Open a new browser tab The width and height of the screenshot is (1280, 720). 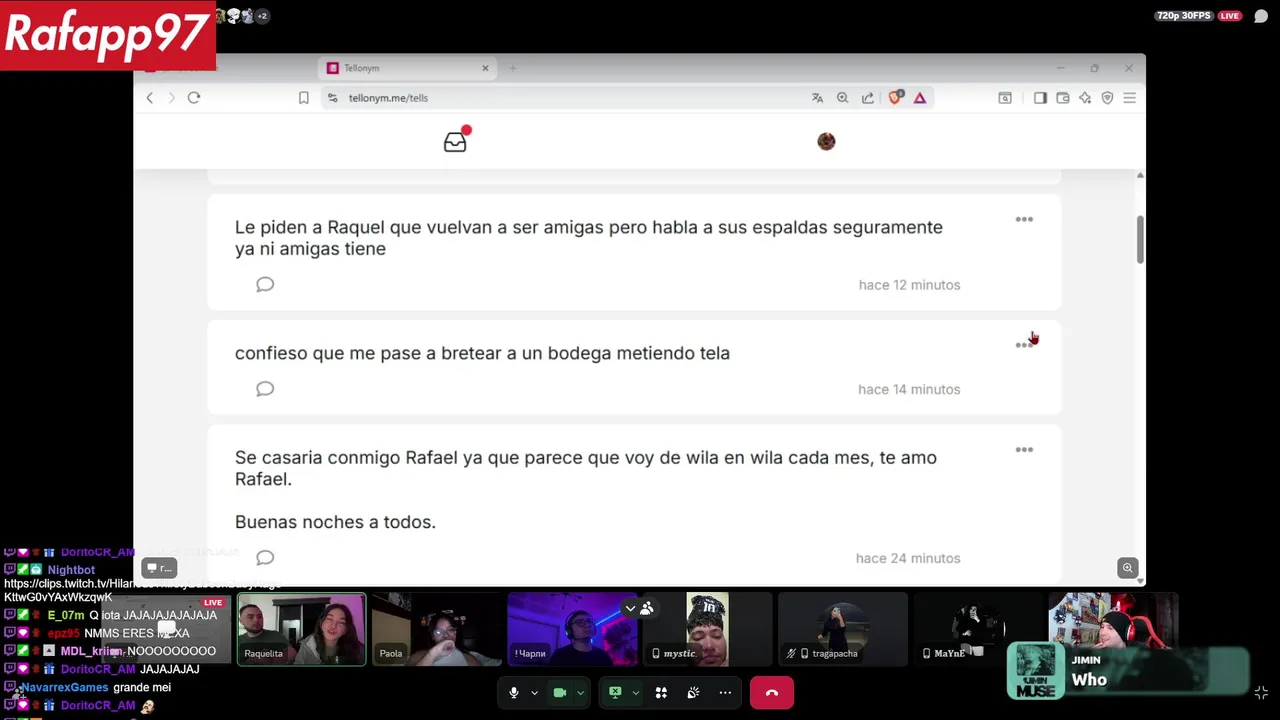pos(513,68)
